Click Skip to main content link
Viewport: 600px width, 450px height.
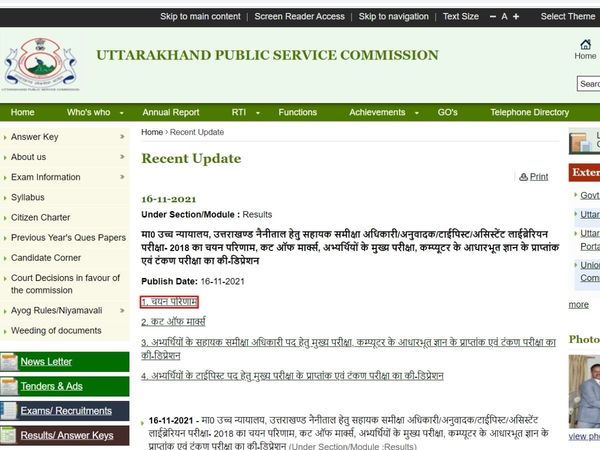click(200, 16)
